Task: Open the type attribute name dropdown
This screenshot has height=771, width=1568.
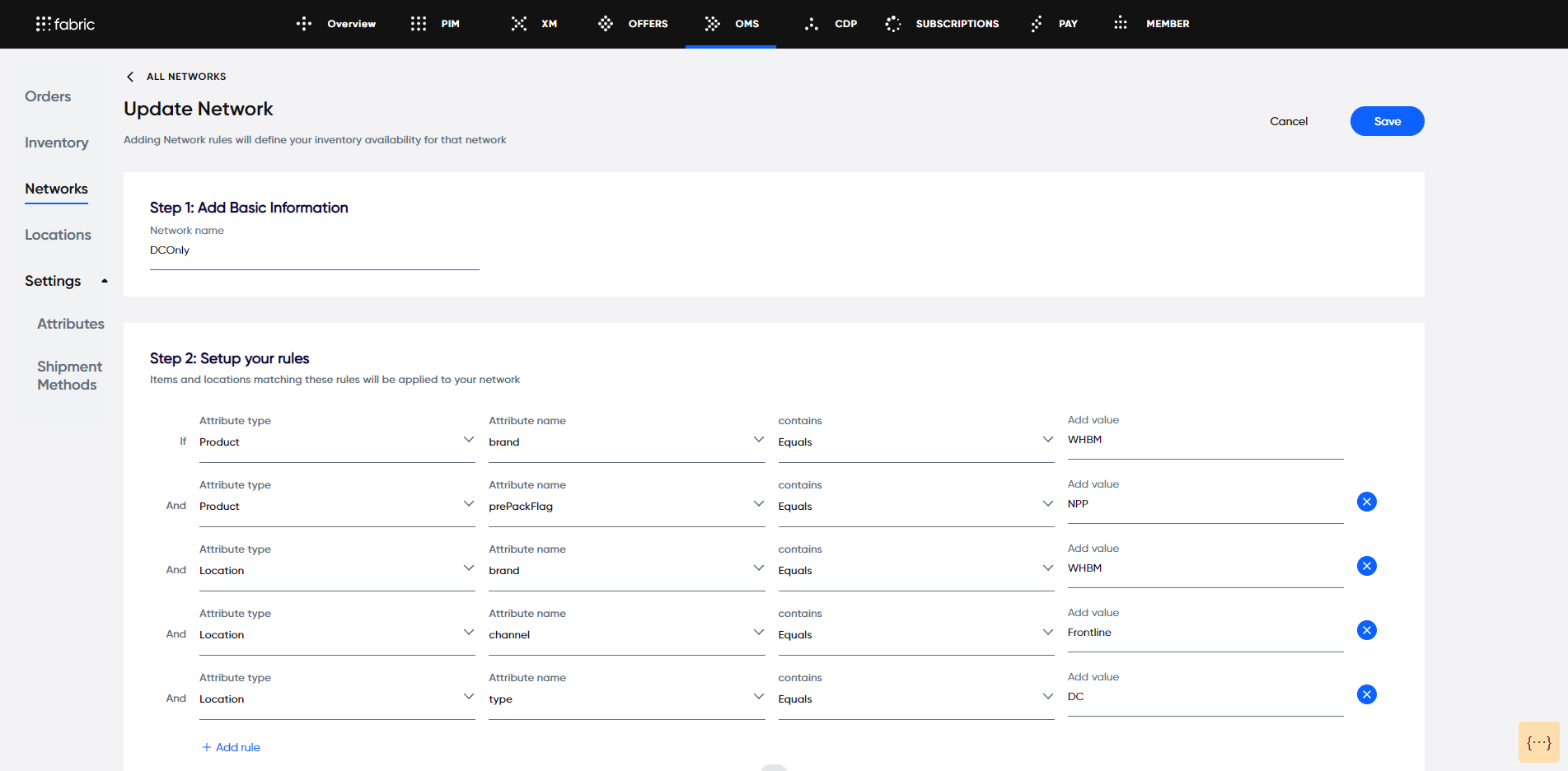Action: [x=627, y=699]
